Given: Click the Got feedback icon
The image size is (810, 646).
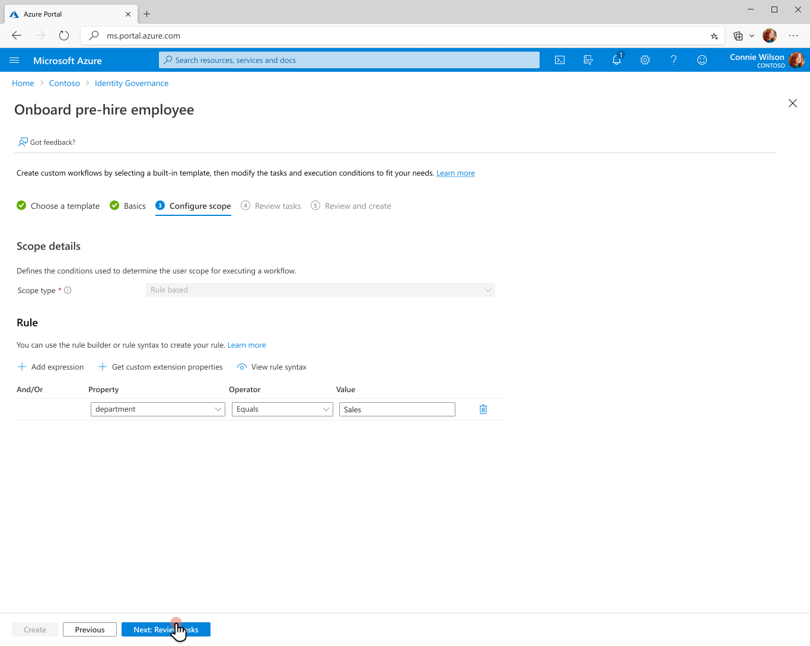Looking at the screenshot, I should (x=22, y=142).
